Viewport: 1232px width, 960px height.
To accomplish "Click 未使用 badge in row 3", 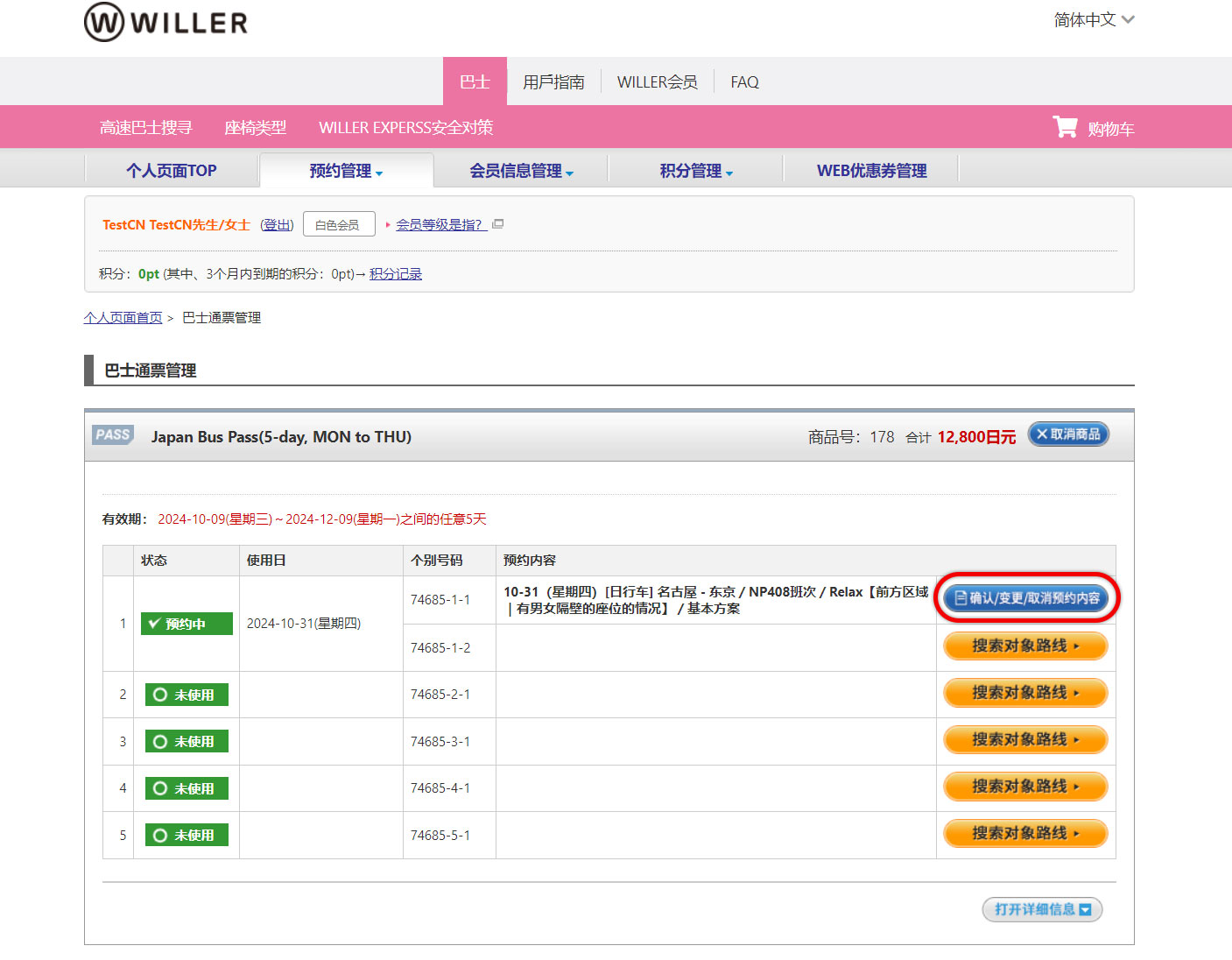I will click(187, 741).
